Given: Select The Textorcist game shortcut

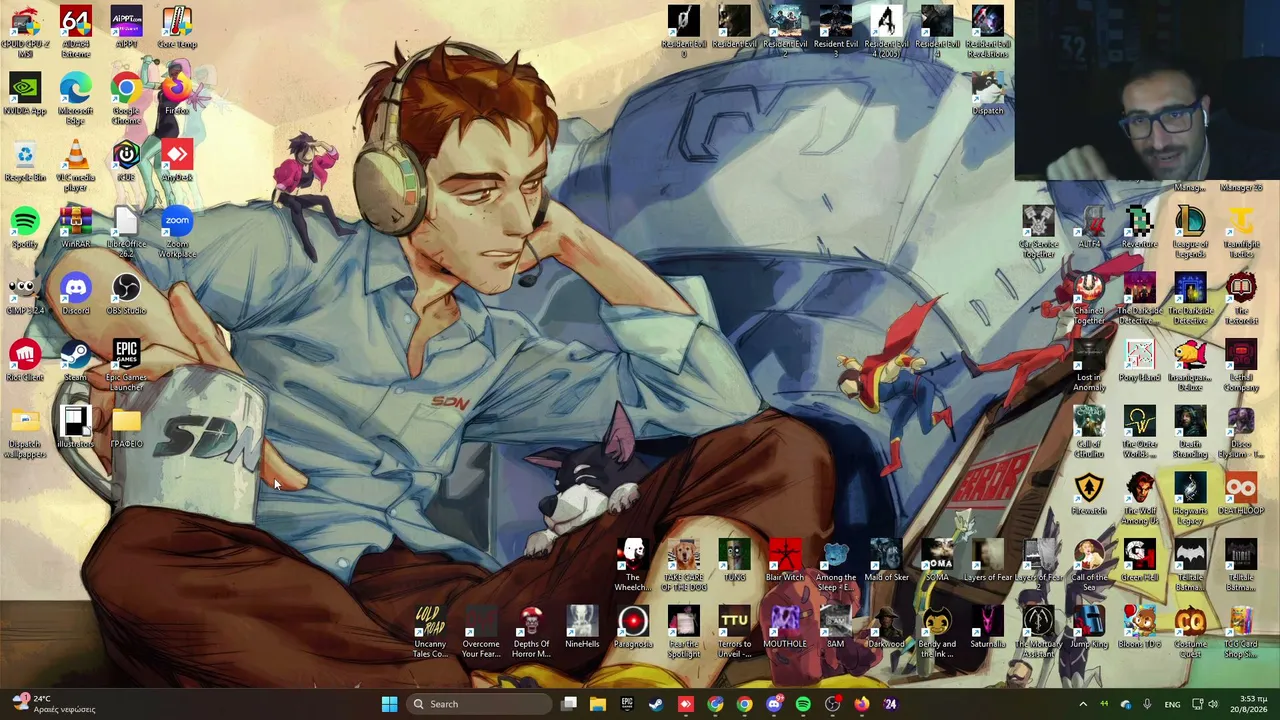Looking at the screenshot, I should tap(1241, 300).
